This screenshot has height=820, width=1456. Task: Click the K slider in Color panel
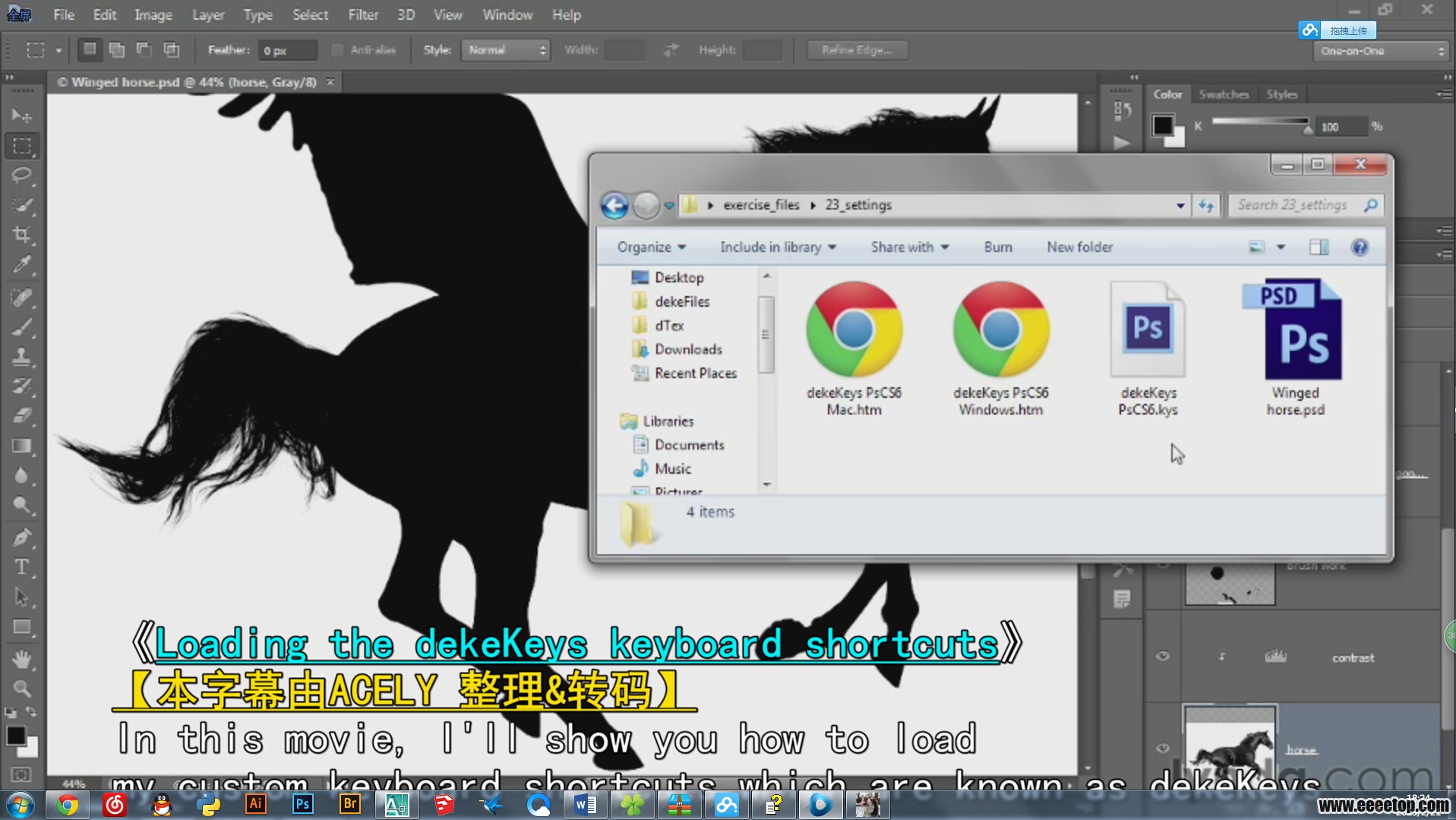click(1261, 121)
